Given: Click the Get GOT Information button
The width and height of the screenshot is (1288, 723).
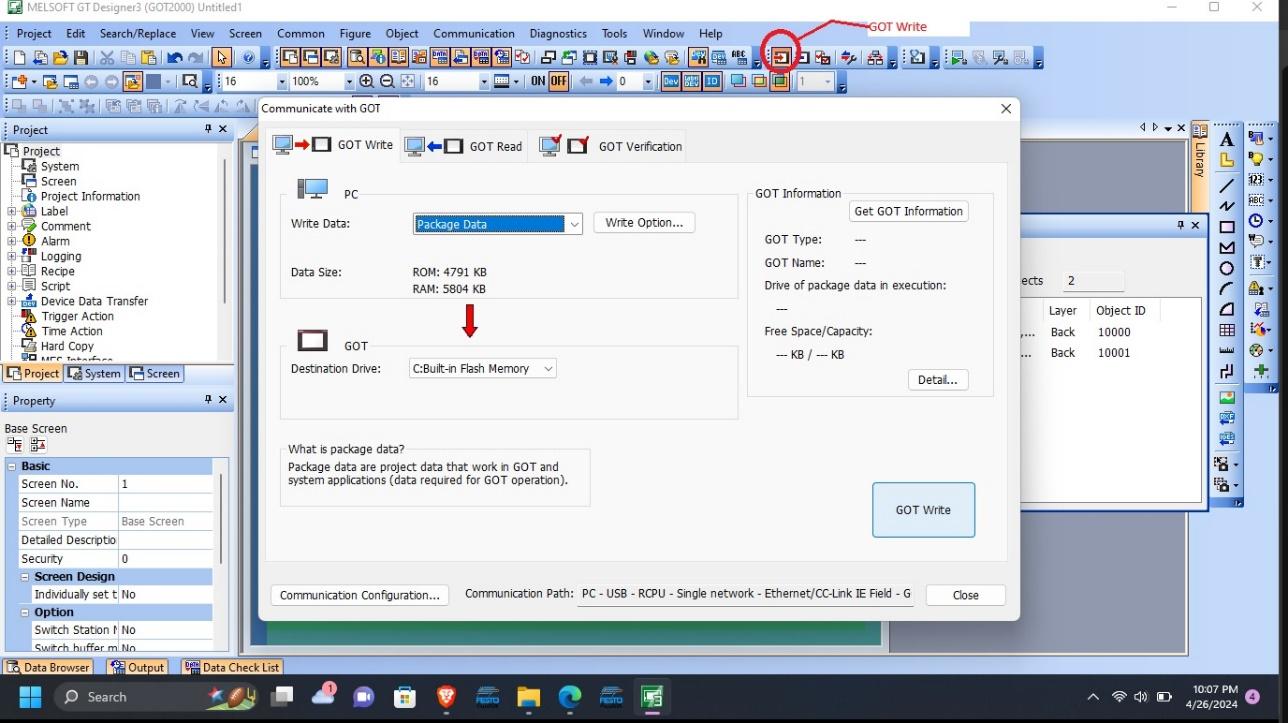Looking at the screenshot, I should [x=908, y=211].
